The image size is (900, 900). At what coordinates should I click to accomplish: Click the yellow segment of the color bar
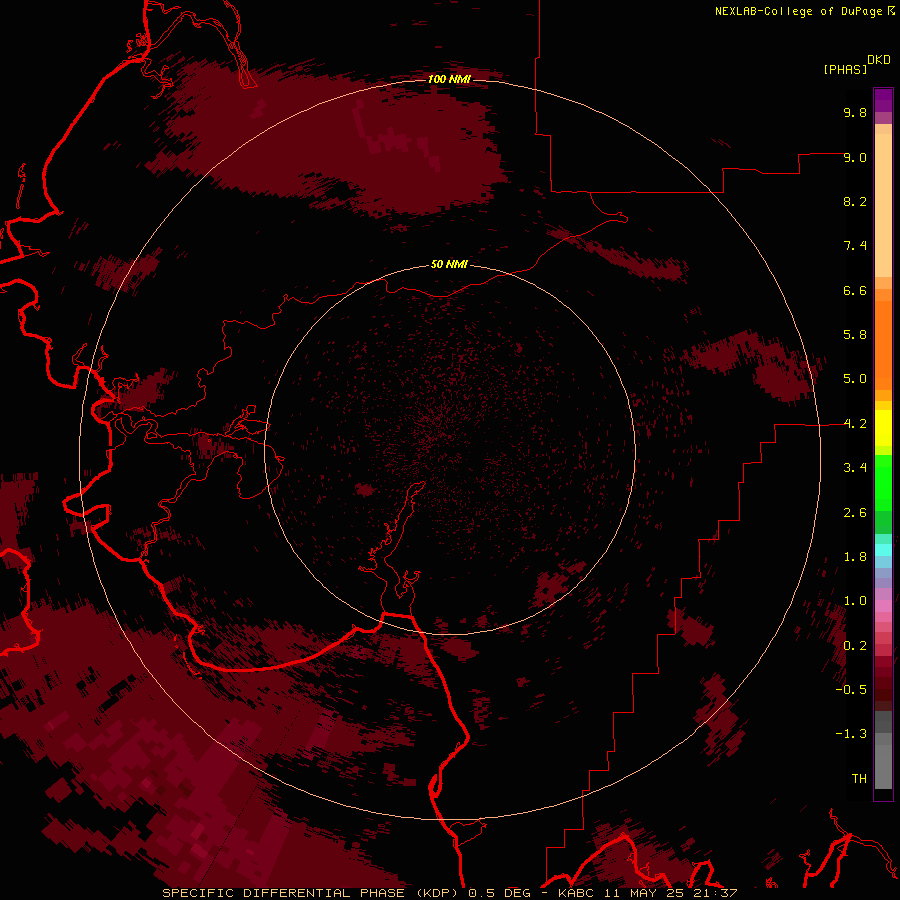click(883, 428)
